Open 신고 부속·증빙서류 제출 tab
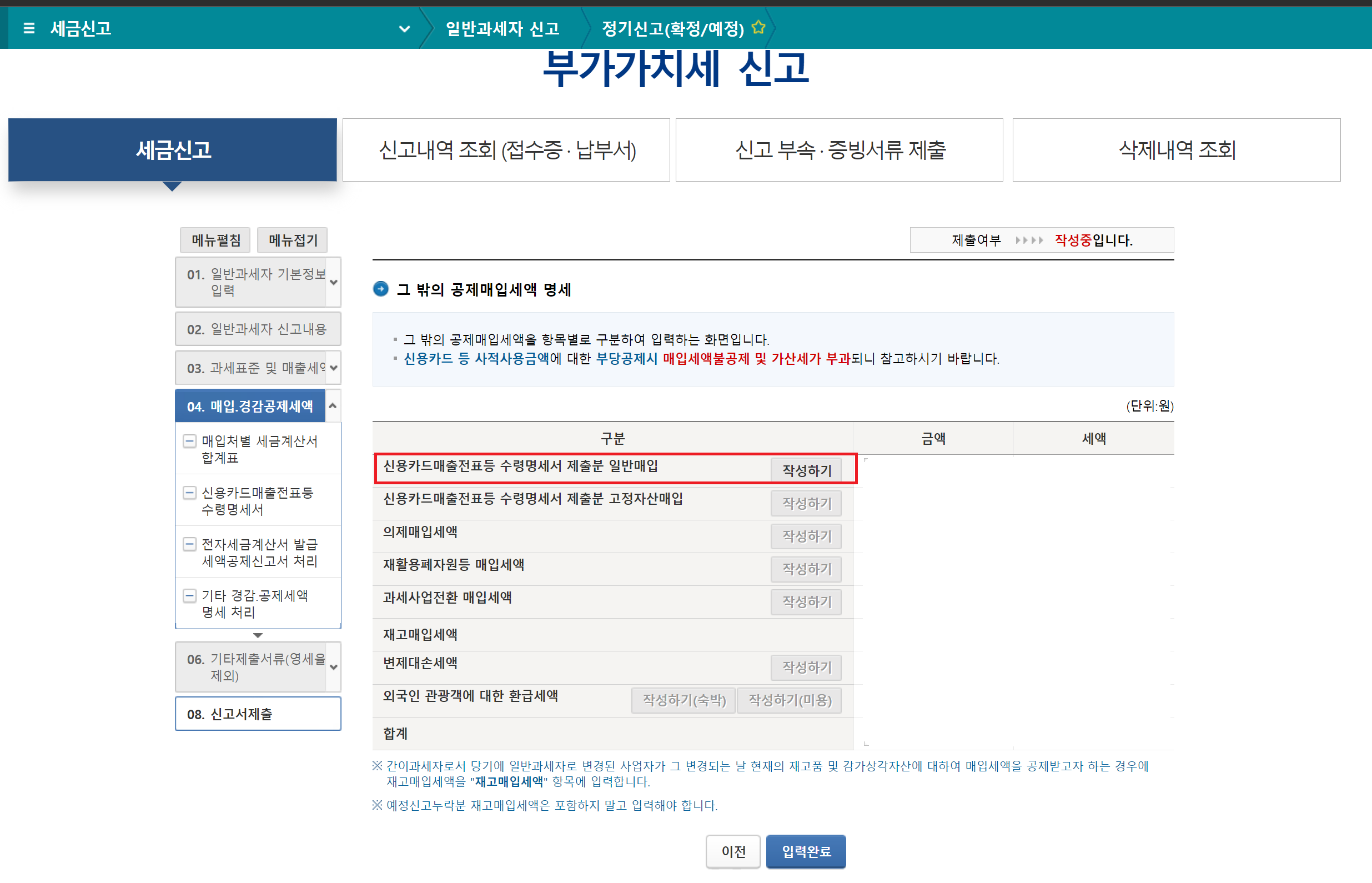Screen dimensions: 1372x883 (840, 149)
